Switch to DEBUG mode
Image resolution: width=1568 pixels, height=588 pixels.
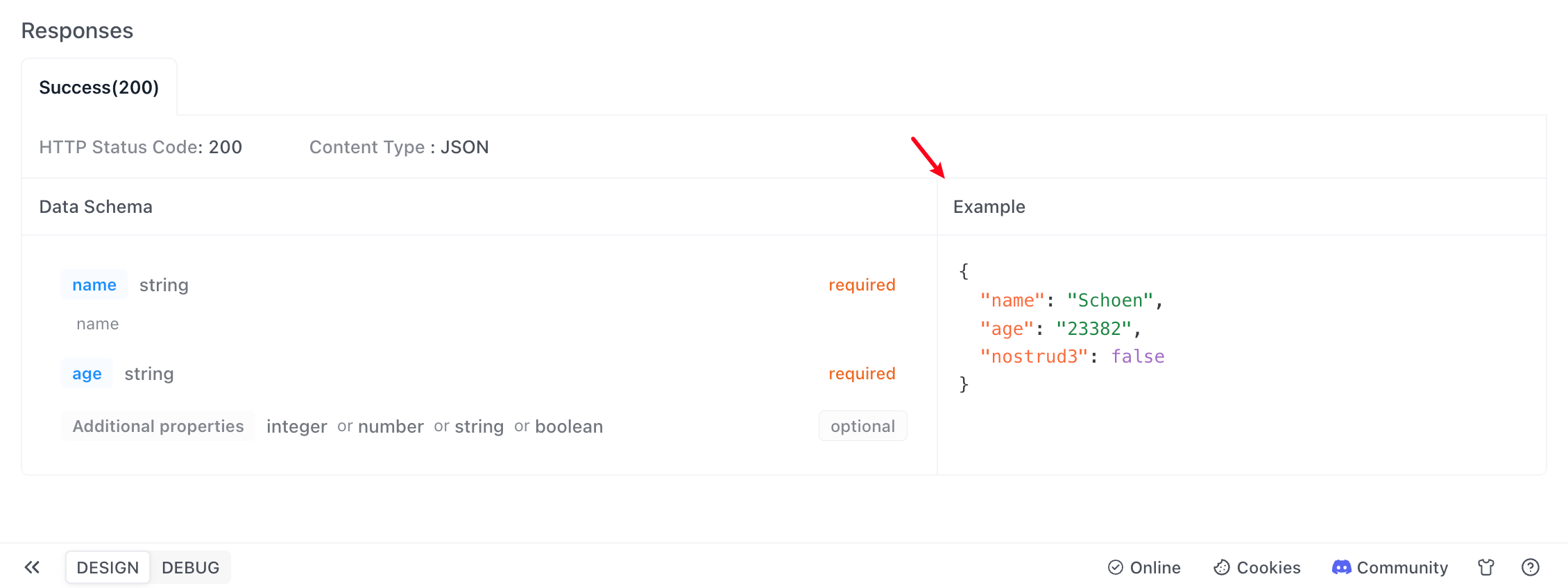[190, 567]
